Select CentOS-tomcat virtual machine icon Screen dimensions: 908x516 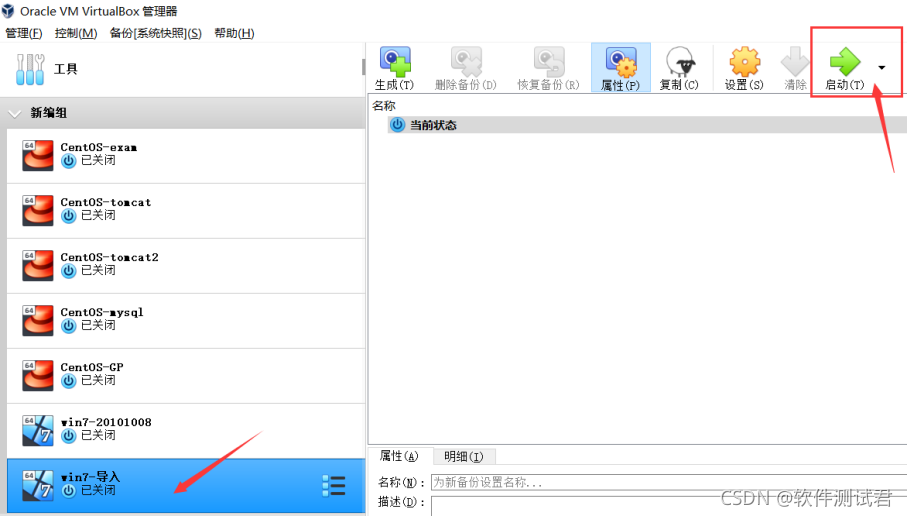(38, 210)
